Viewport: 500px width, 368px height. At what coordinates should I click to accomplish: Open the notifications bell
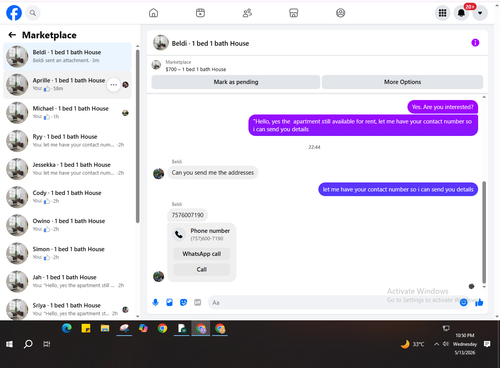pos(461,13)
